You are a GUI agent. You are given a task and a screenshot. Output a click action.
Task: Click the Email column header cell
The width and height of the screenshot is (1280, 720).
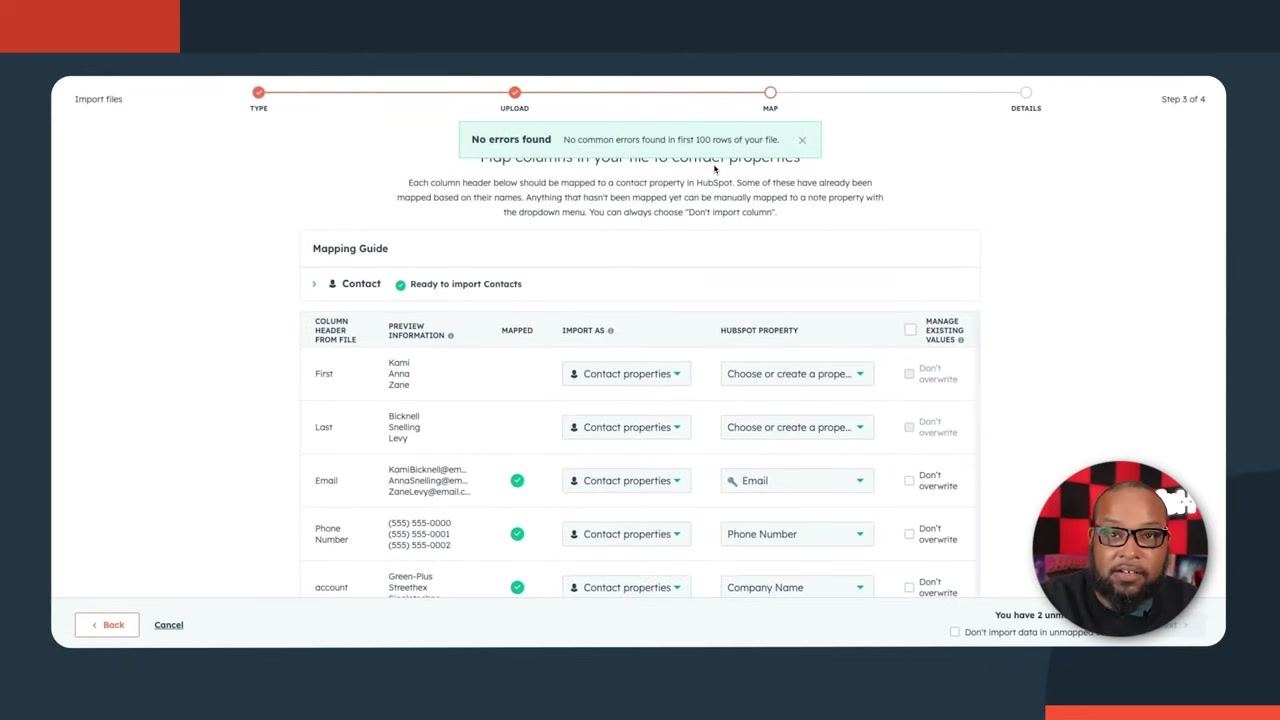click(327, 481)
